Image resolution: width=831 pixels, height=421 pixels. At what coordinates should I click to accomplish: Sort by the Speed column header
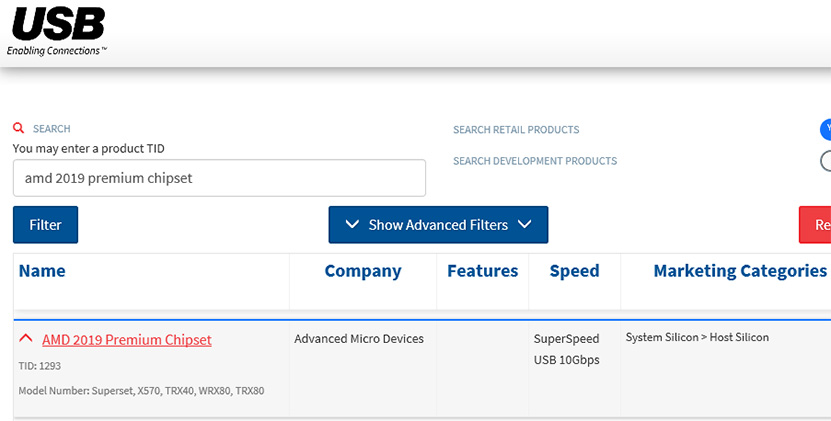574,271
